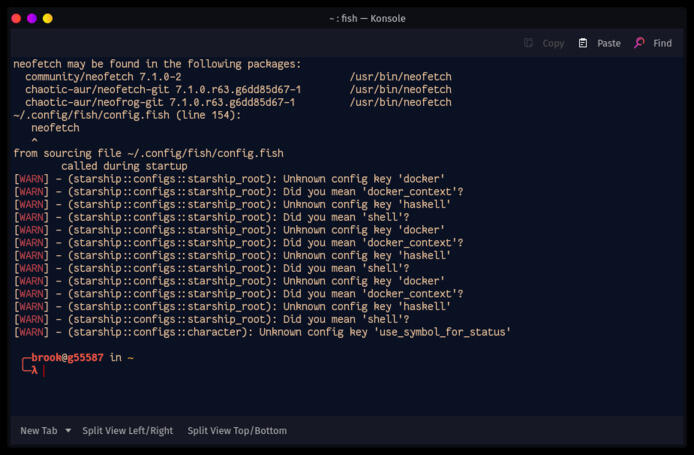The height and width of the screenshot is (455, 694).
Task: Click the purple window control button
Action: 32,18
